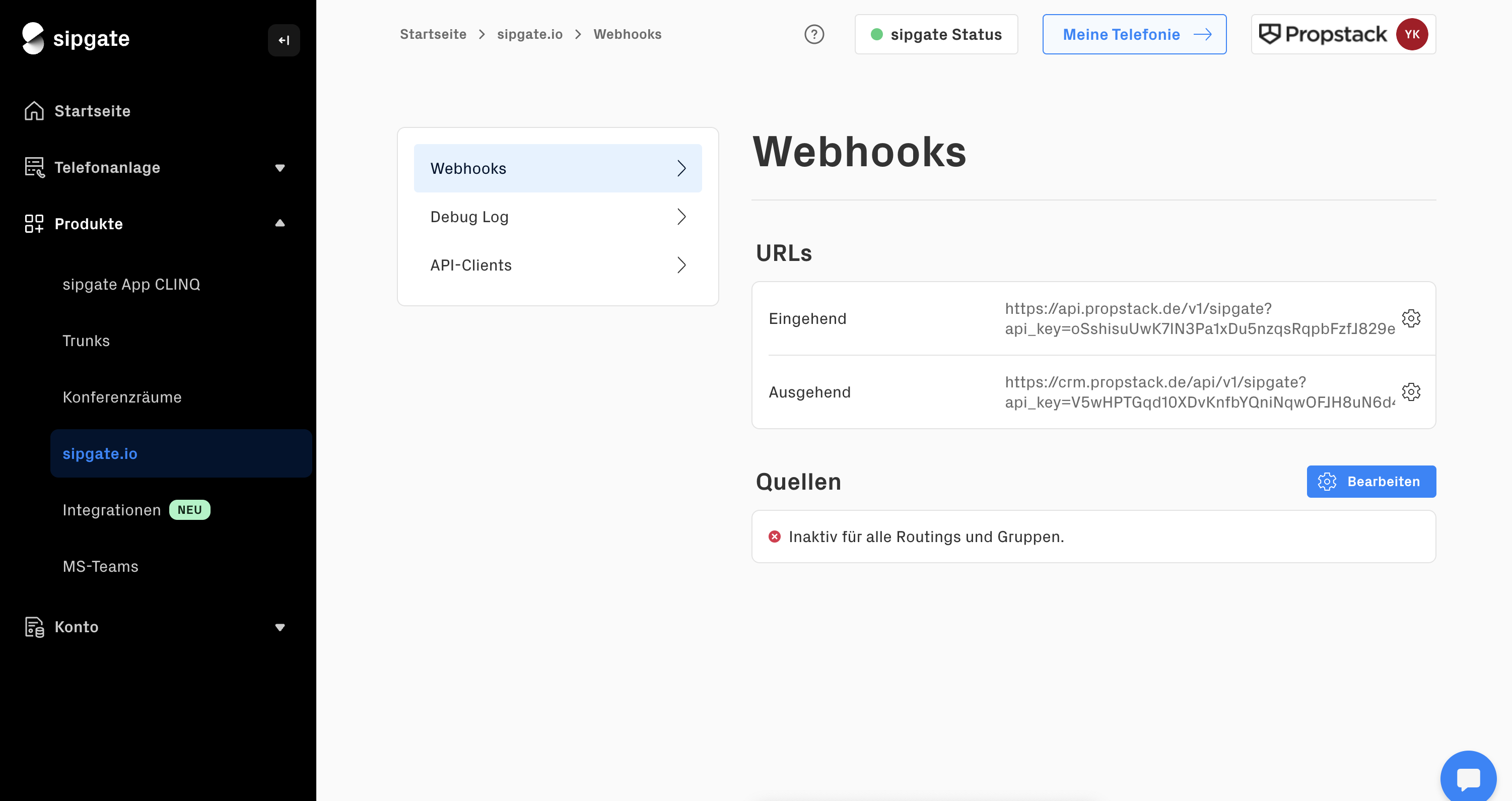
Task: Expand the Konto dropdown arrow
Action: (280, 627)
